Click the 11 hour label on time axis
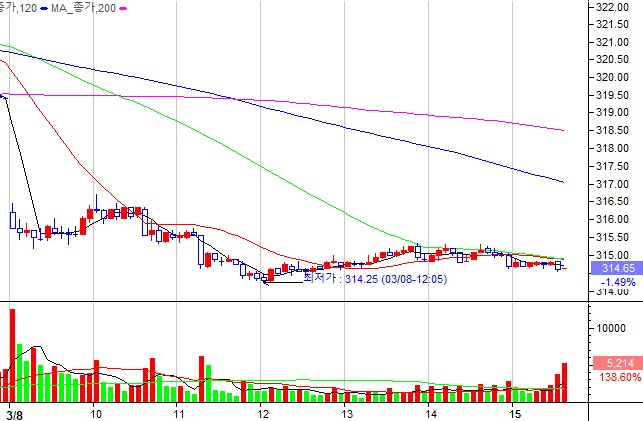Screen dimensions: 643x421 click(179, 414)
